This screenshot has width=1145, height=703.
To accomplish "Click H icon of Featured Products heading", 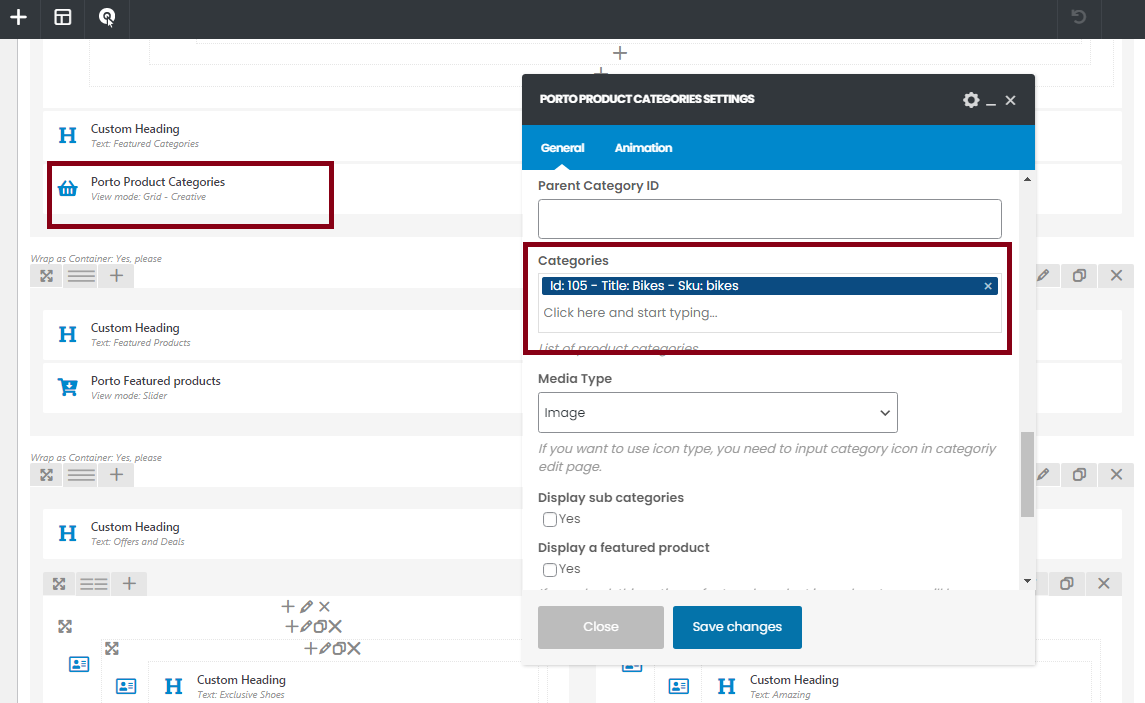I will [x=67, y=334].
